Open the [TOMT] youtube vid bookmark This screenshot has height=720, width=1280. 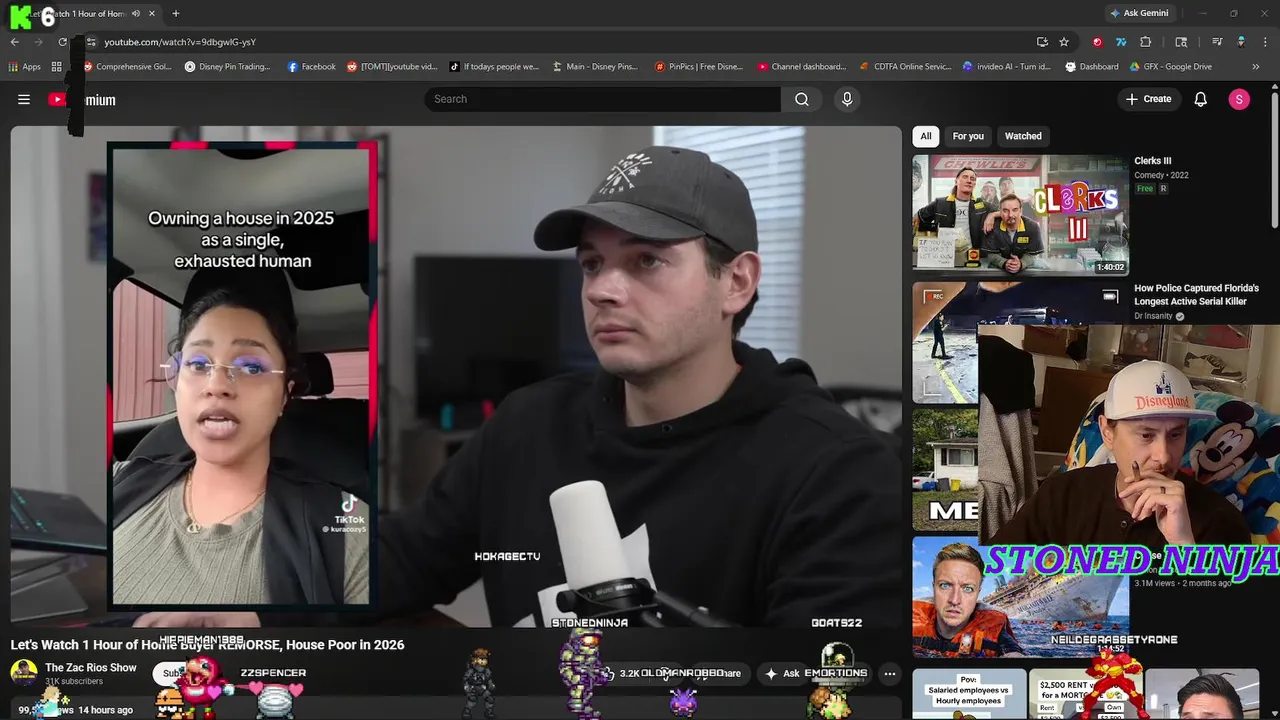tap(392, 67)
